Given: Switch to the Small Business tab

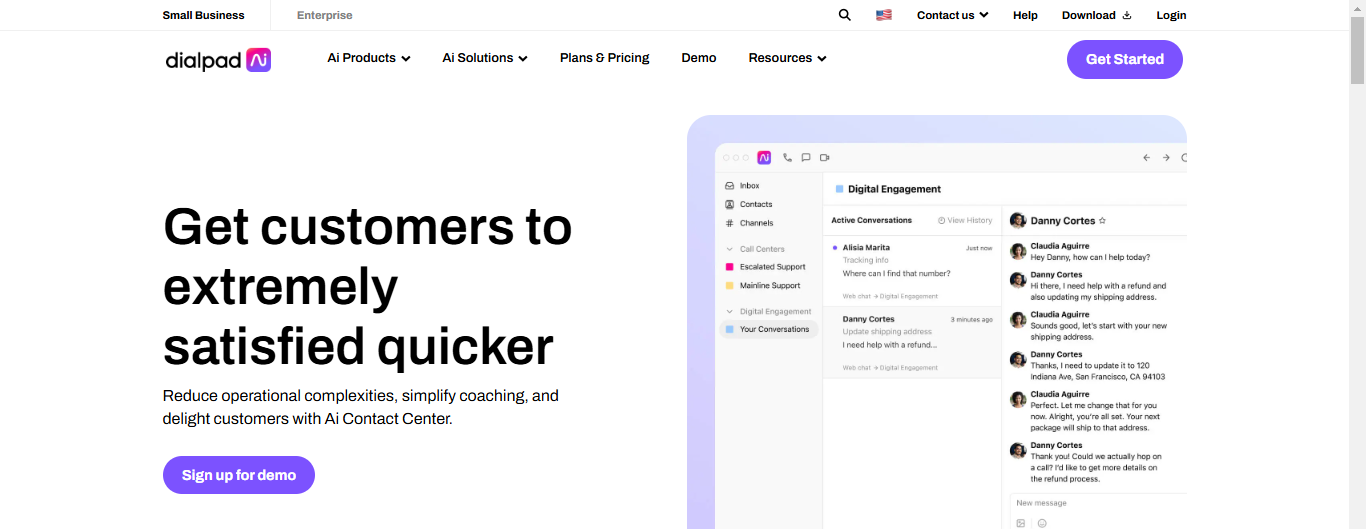Looking at the screenshot, I should [x=204, y=15].
